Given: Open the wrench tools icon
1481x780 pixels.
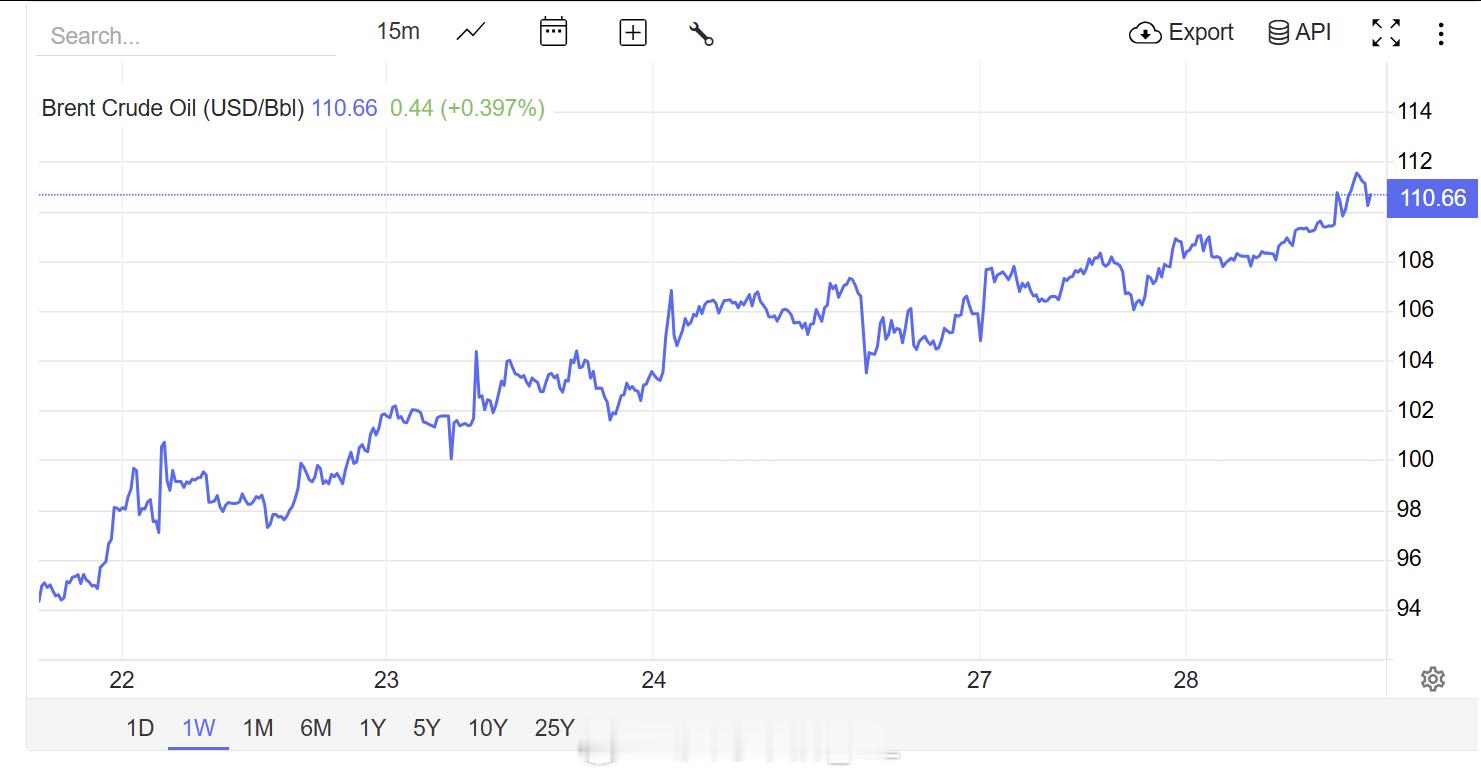Looking at the screenshot, I should [x=701, y=33].
